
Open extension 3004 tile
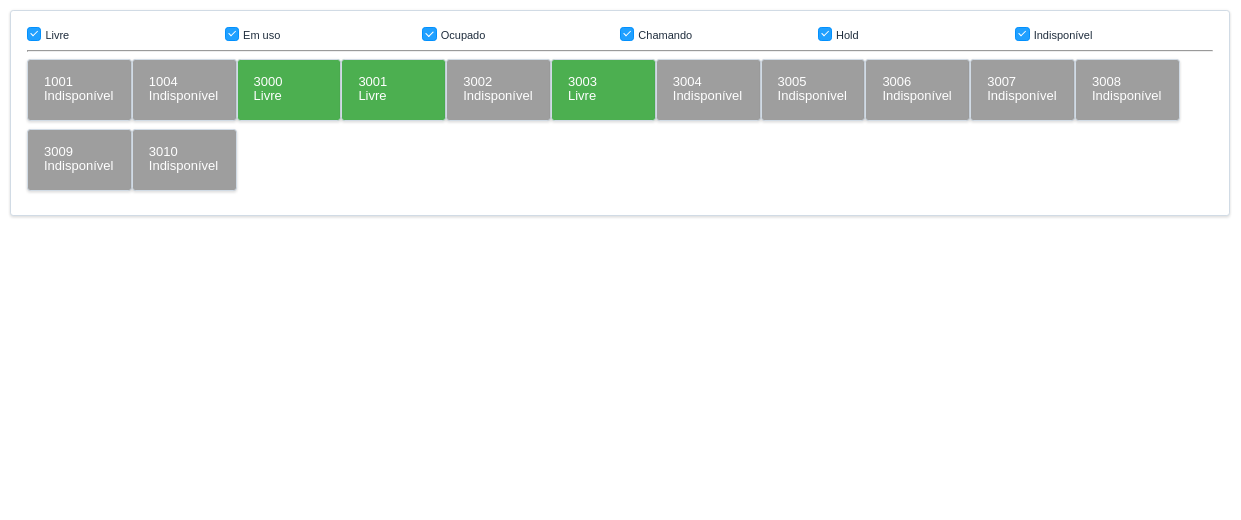pos(708,90)
